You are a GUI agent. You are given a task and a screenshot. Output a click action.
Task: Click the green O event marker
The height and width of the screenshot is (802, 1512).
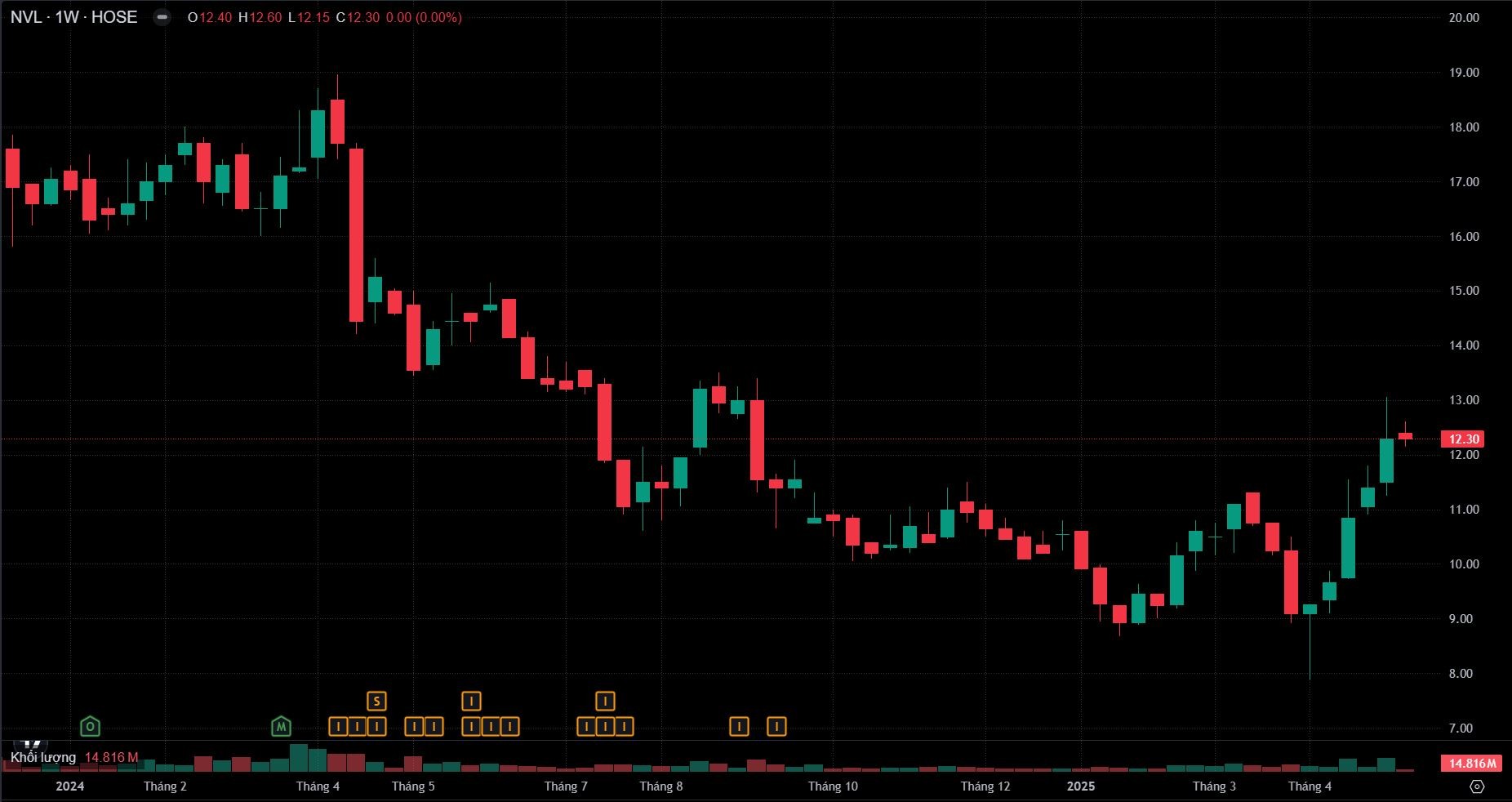[91, 726]
